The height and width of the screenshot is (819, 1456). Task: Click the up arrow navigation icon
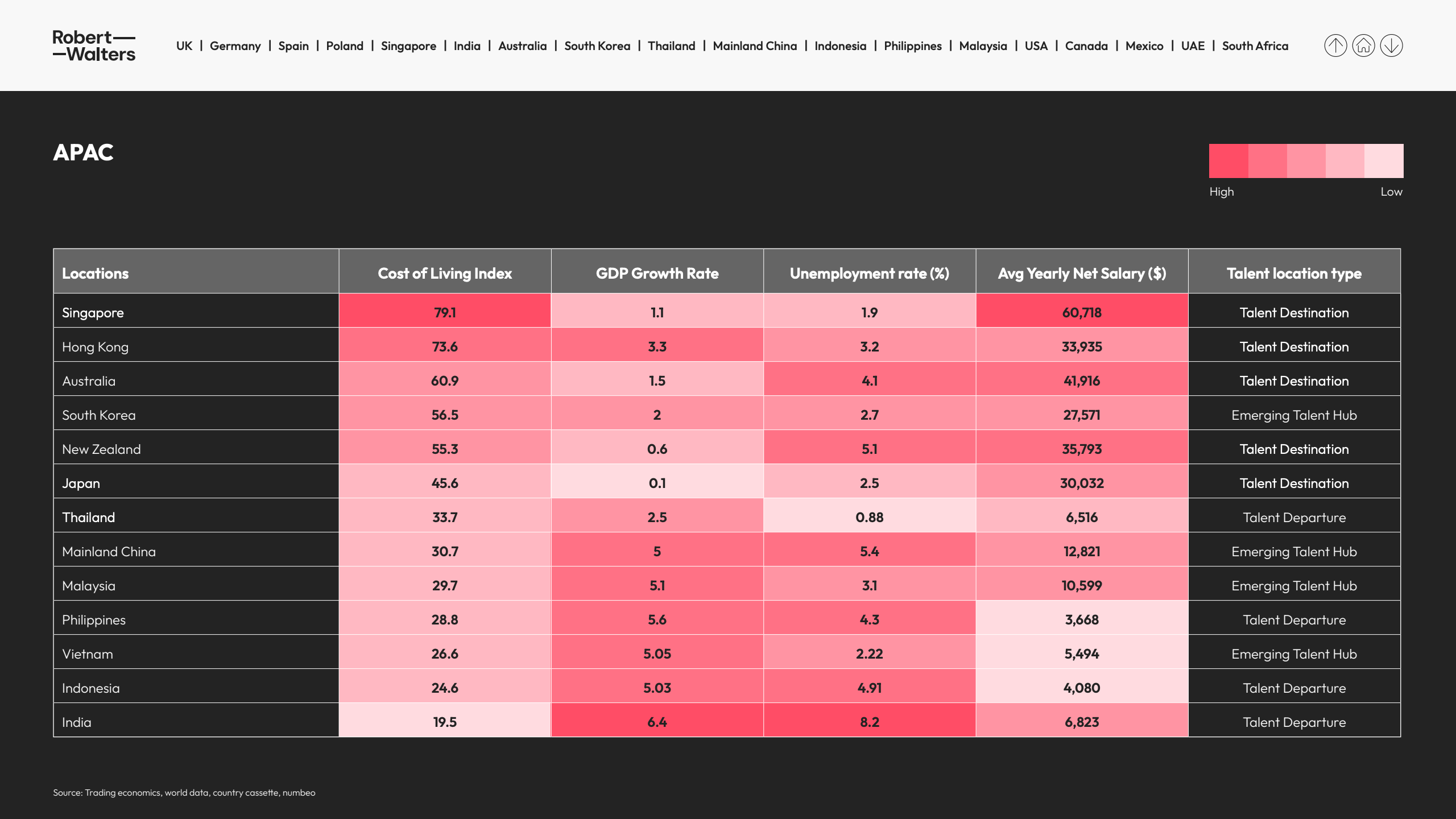click(1335, 45)
